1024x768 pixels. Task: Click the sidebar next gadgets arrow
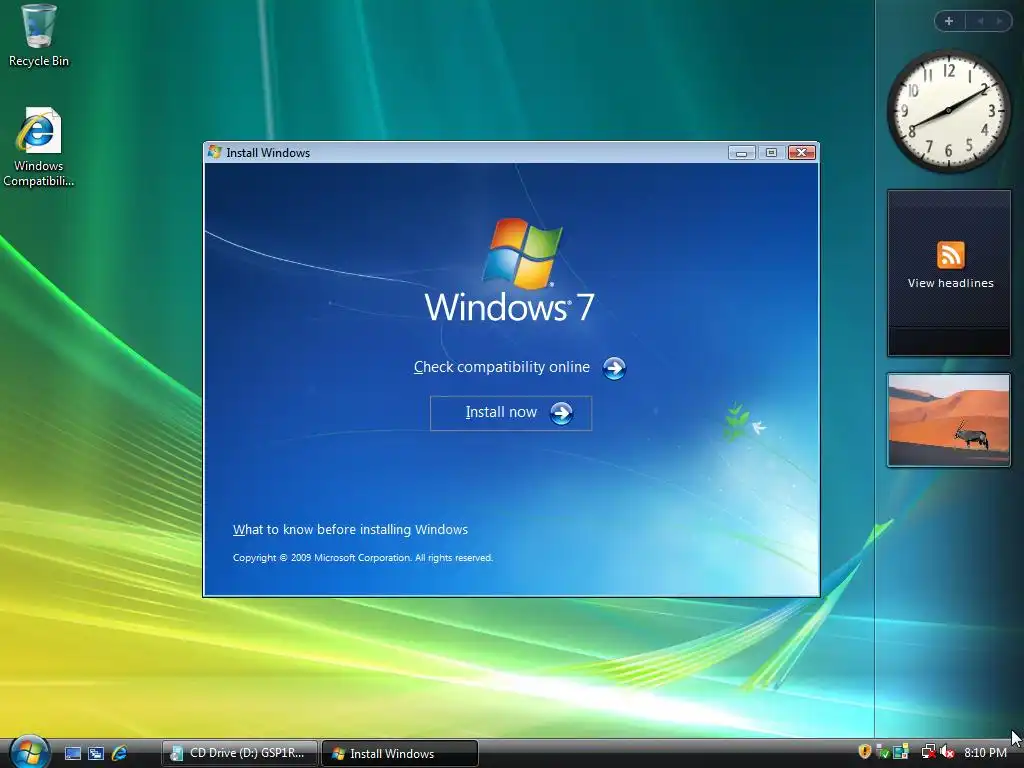pyautogui.click(x=999, y=21)
